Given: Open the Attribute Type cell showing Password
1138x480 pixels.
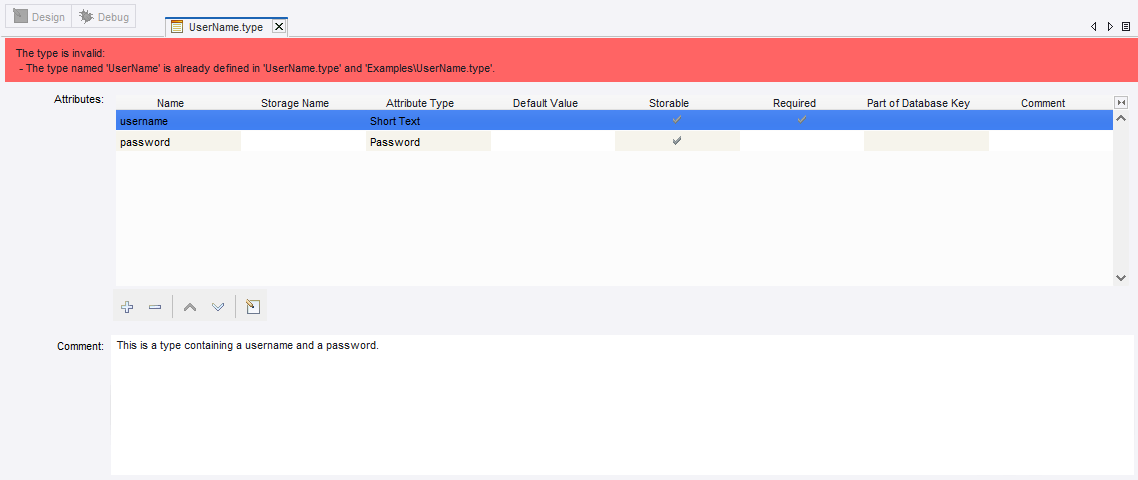Looking at the screenshot, I should tap(428, 142).
